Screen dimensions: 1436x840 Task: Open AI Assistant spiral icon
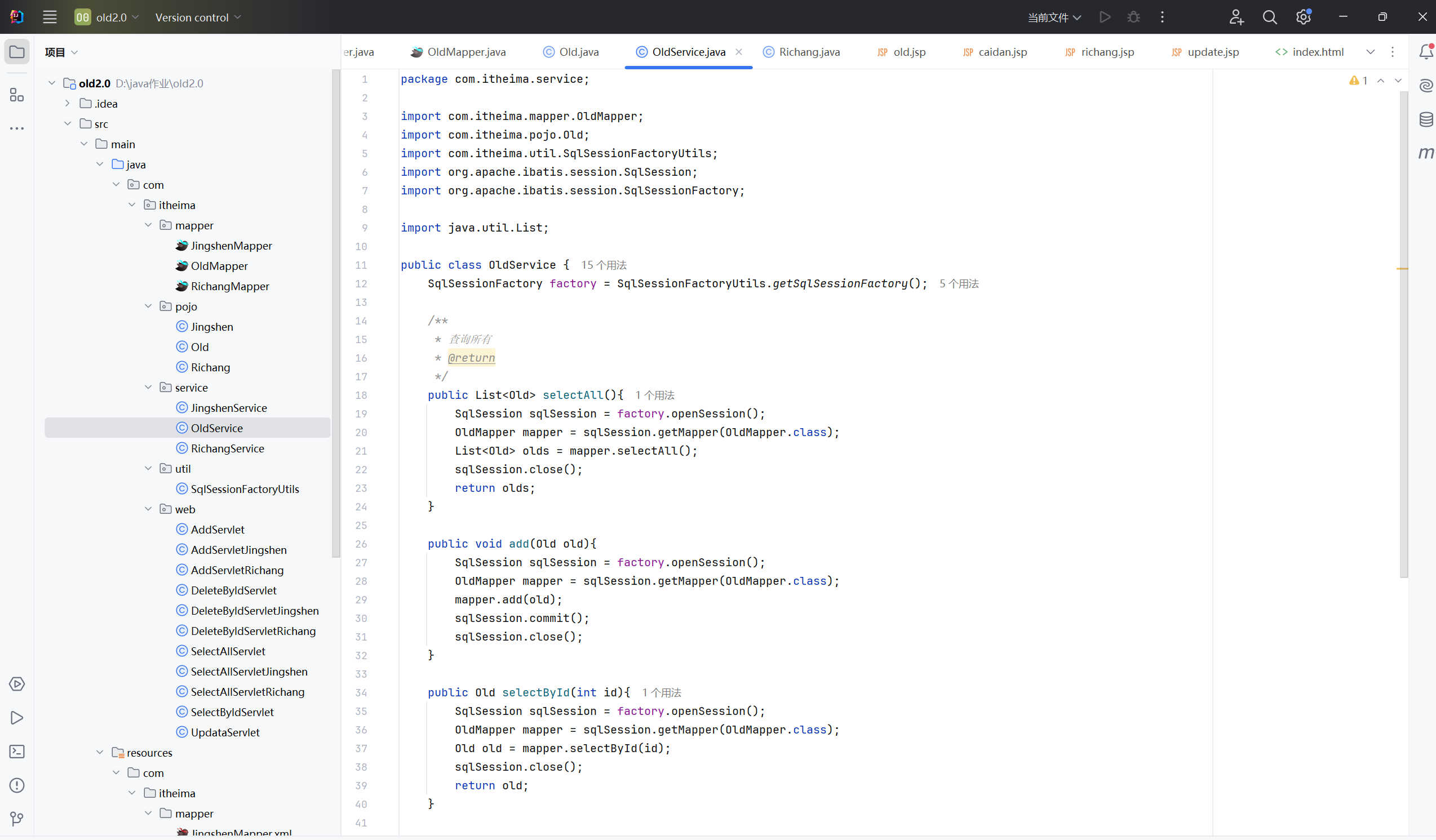pos(1426,86)
